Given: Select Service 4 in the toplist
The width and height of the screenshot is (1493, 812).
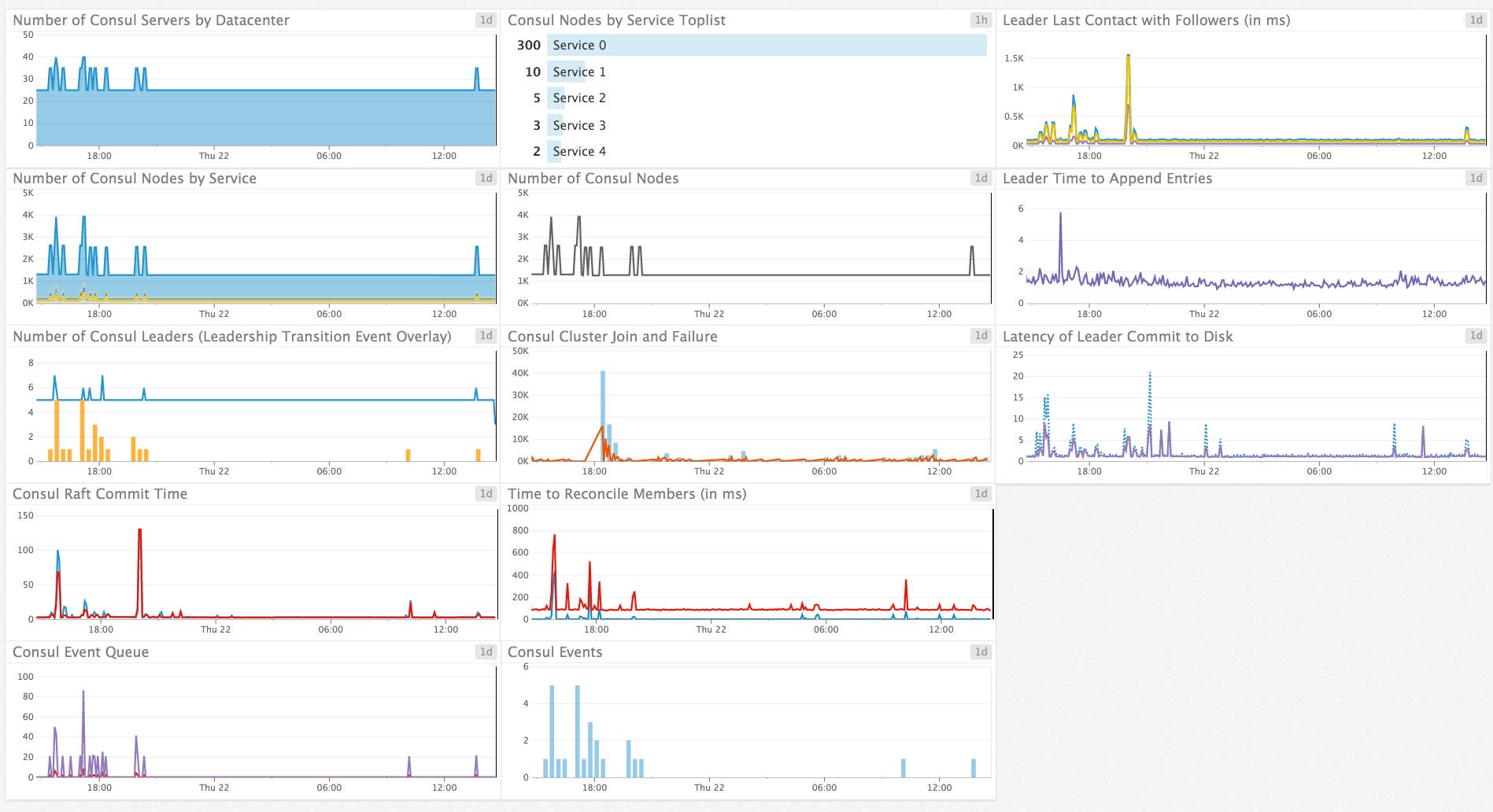Looking at the screenshot, I should pos(578,150).
